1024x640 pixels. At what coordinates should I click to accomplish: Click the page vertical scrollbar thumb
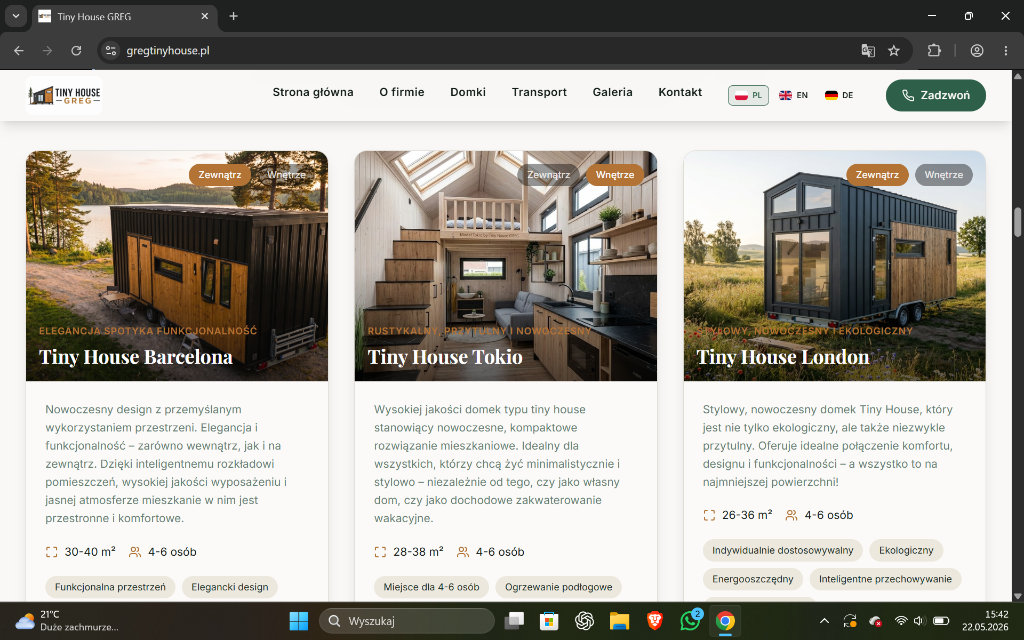[1017, 222]
